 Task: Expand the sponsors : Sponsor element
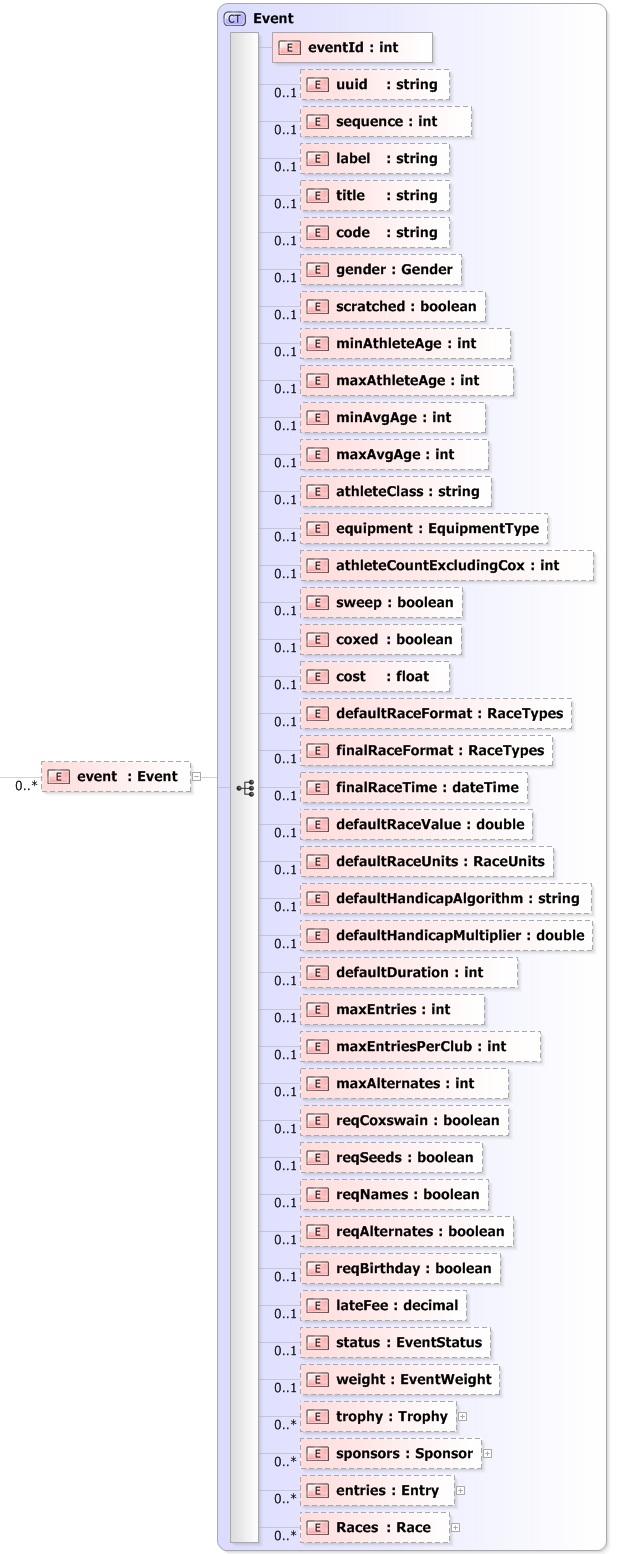(x=487, y=1453)
